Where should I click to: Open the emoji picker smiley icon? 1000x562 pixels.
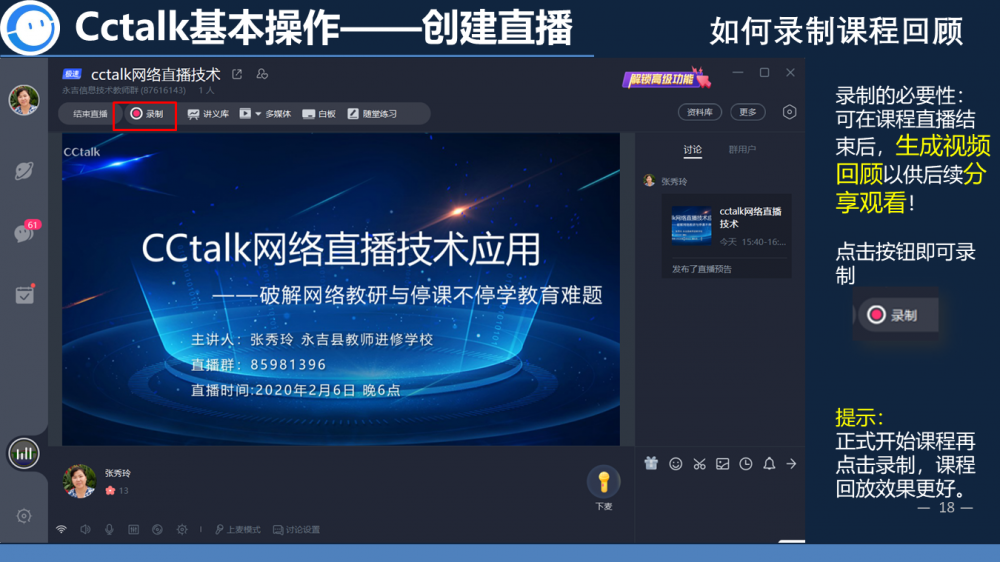point(675,464)
